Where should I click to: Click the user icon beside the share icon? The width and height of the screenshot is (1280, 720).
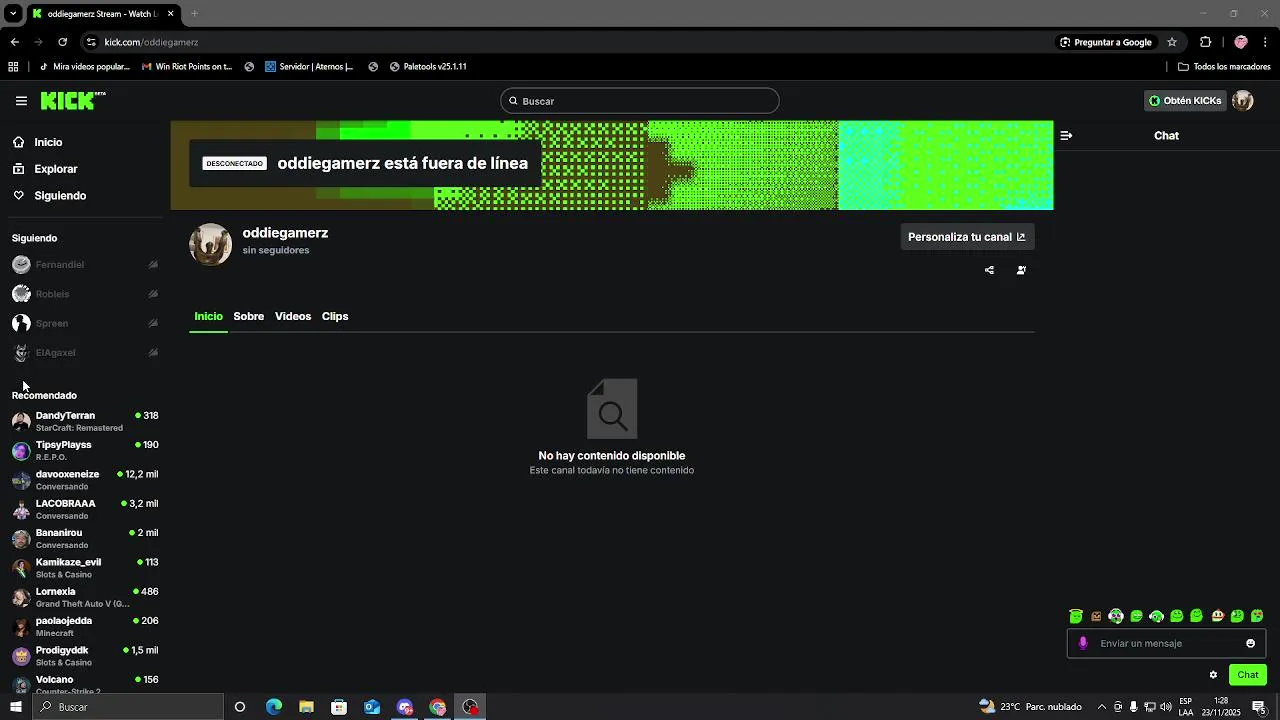tap(1021, 270)
